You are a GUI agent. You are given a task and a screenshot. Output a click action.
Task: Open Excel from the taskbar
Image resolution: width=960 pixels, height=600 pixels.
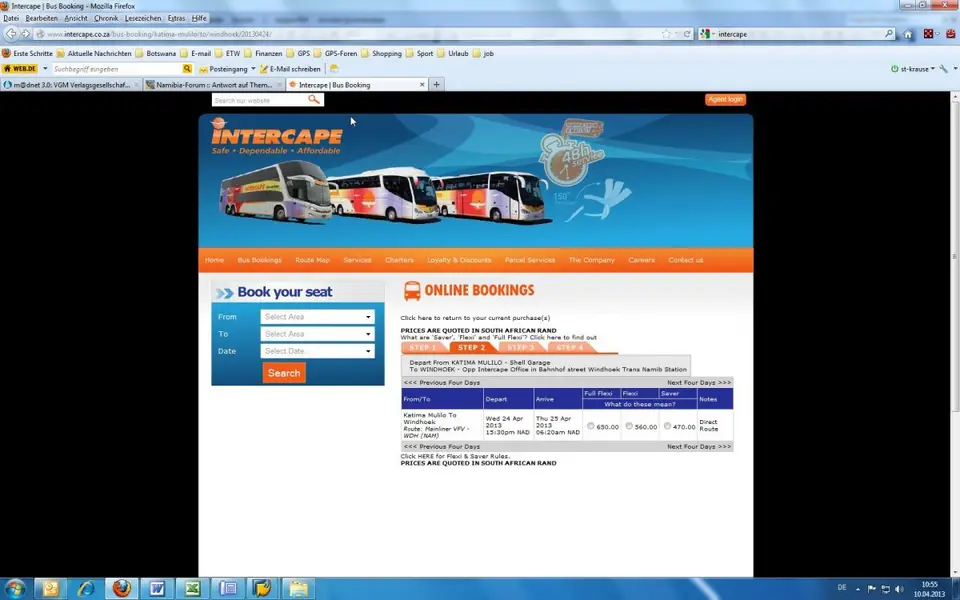click(192, 588)
